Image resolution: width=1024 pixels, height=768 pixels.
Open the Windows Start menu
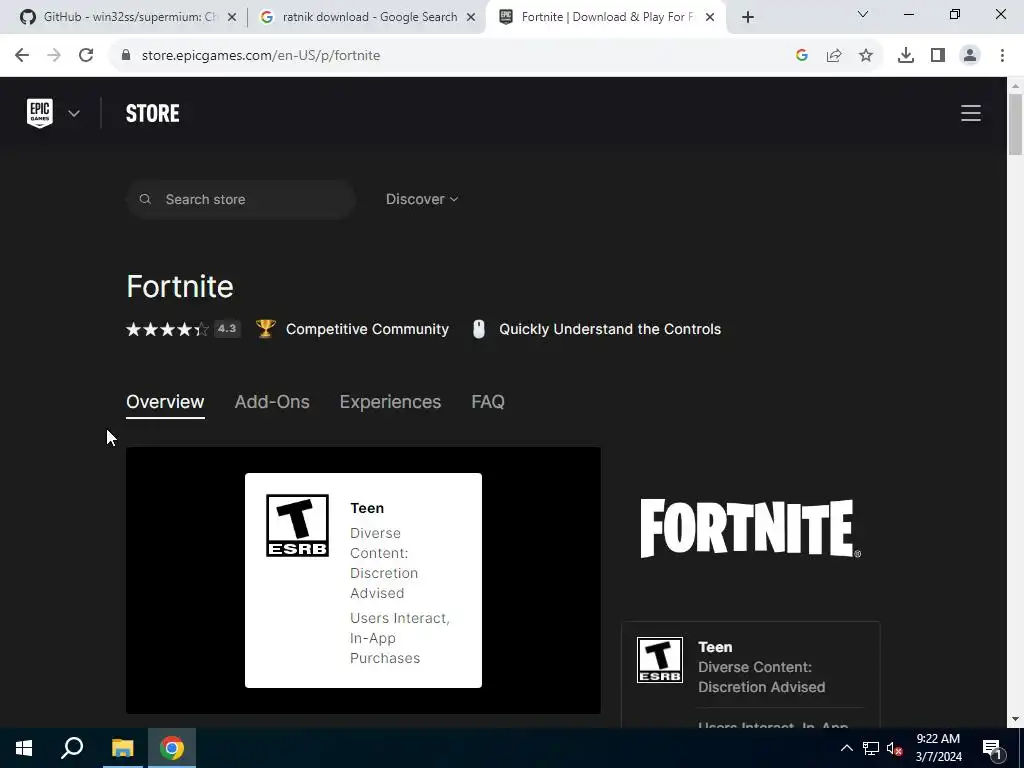[24, 748]
